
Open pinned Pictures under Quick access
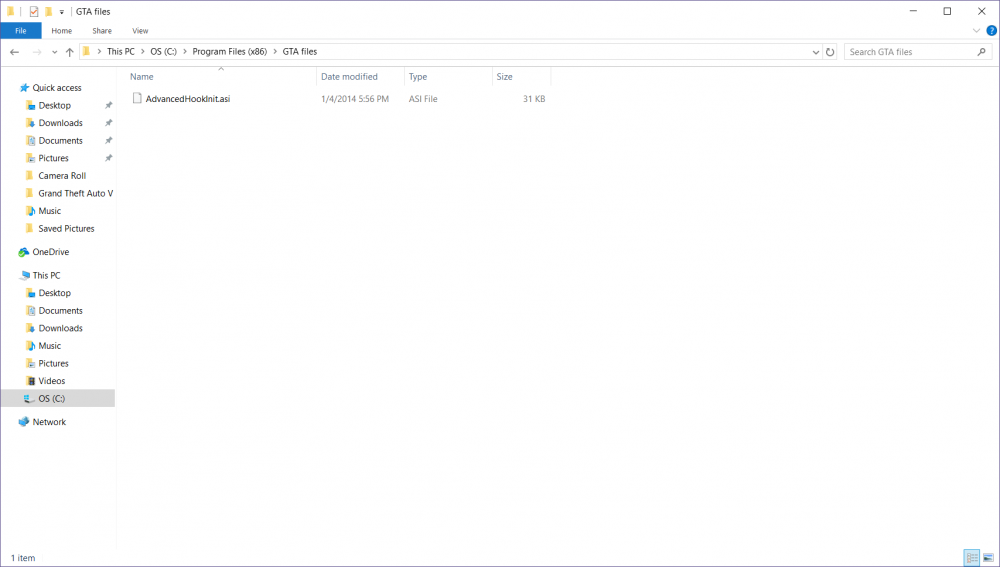53,158
